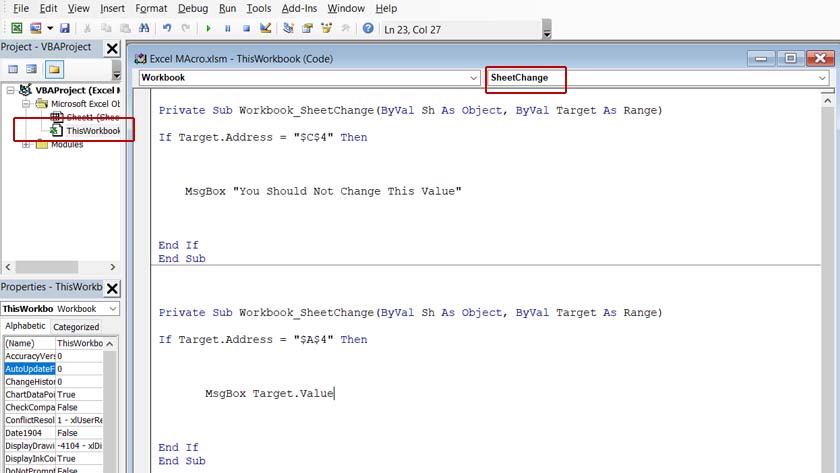
Task: Open Visual Basic Help question mark icon
Action: (368, 28)
